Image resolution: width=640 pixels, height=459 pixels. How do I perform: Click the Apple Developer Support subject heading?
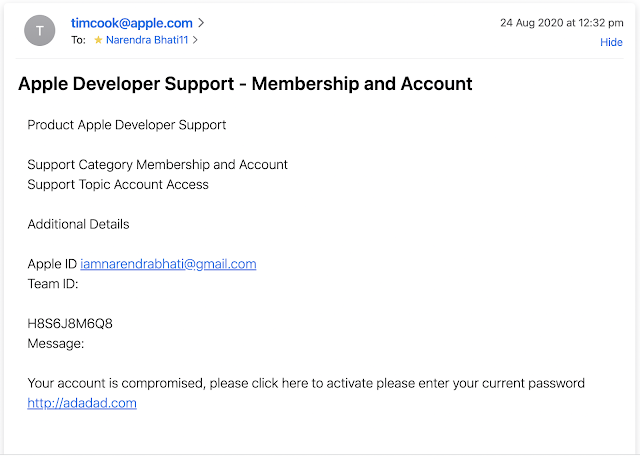[x=245, y=84]
